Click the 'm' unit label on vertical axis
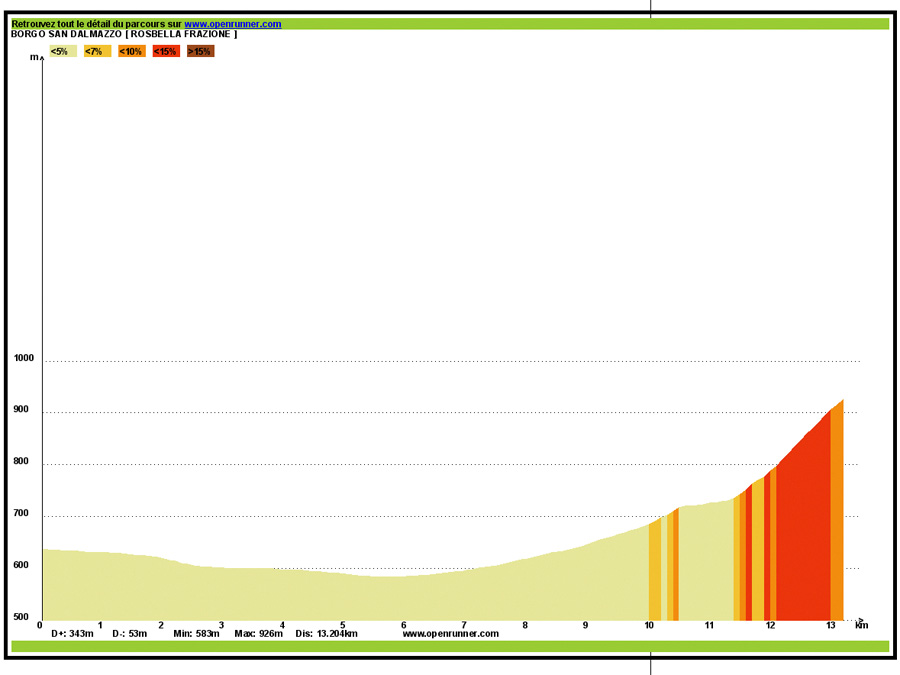This screenshot has width=900, height=675. pos(34,57)
